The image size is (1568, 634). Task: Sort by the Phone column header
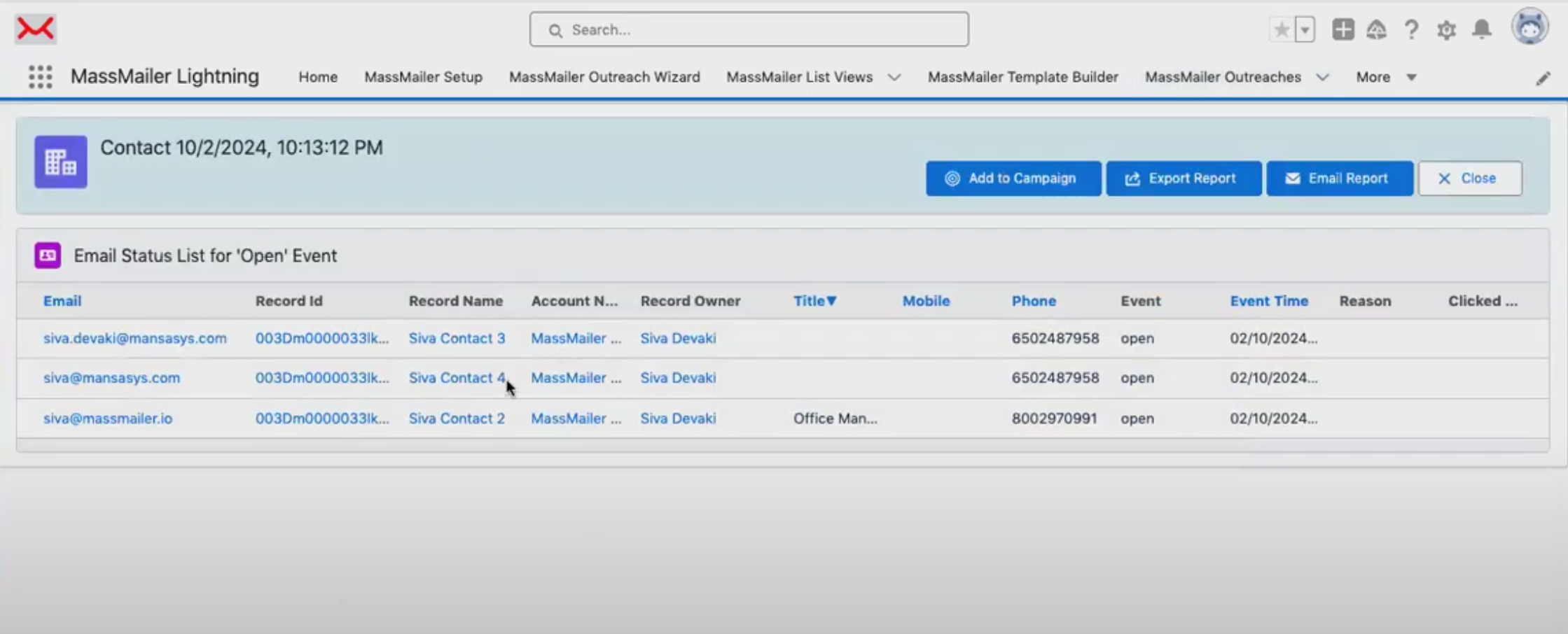coord(1034,301)
